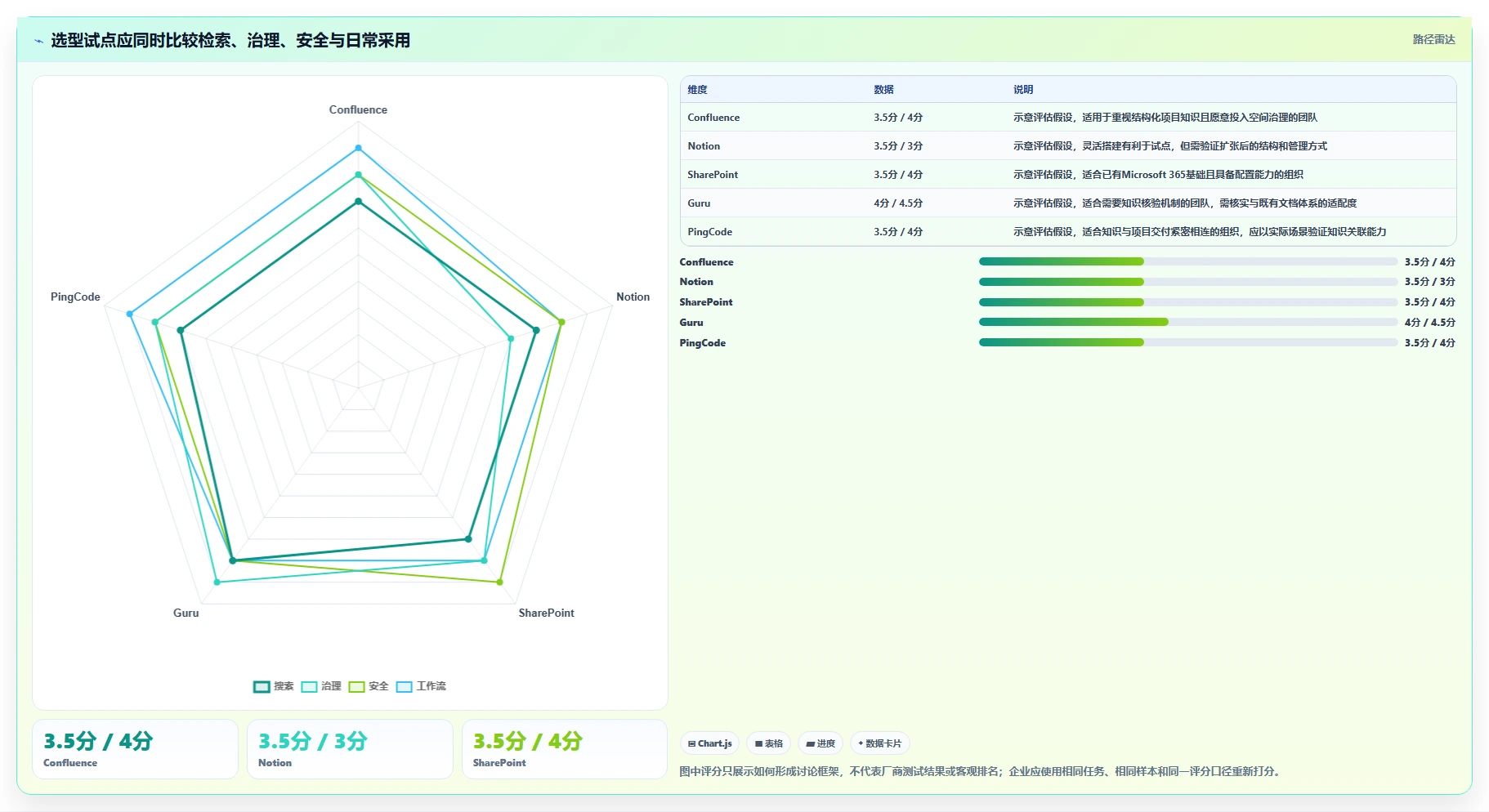This screenshot has width=1489, height=812.
Task: Click the Confluence progress bar
Action: tap(1188, 261)
